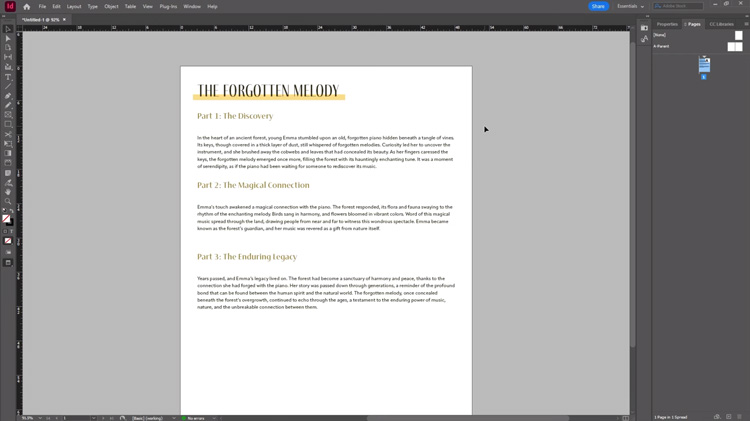750x421 pixels.
Task: Click the Create New Page icon
Action: 728,417
